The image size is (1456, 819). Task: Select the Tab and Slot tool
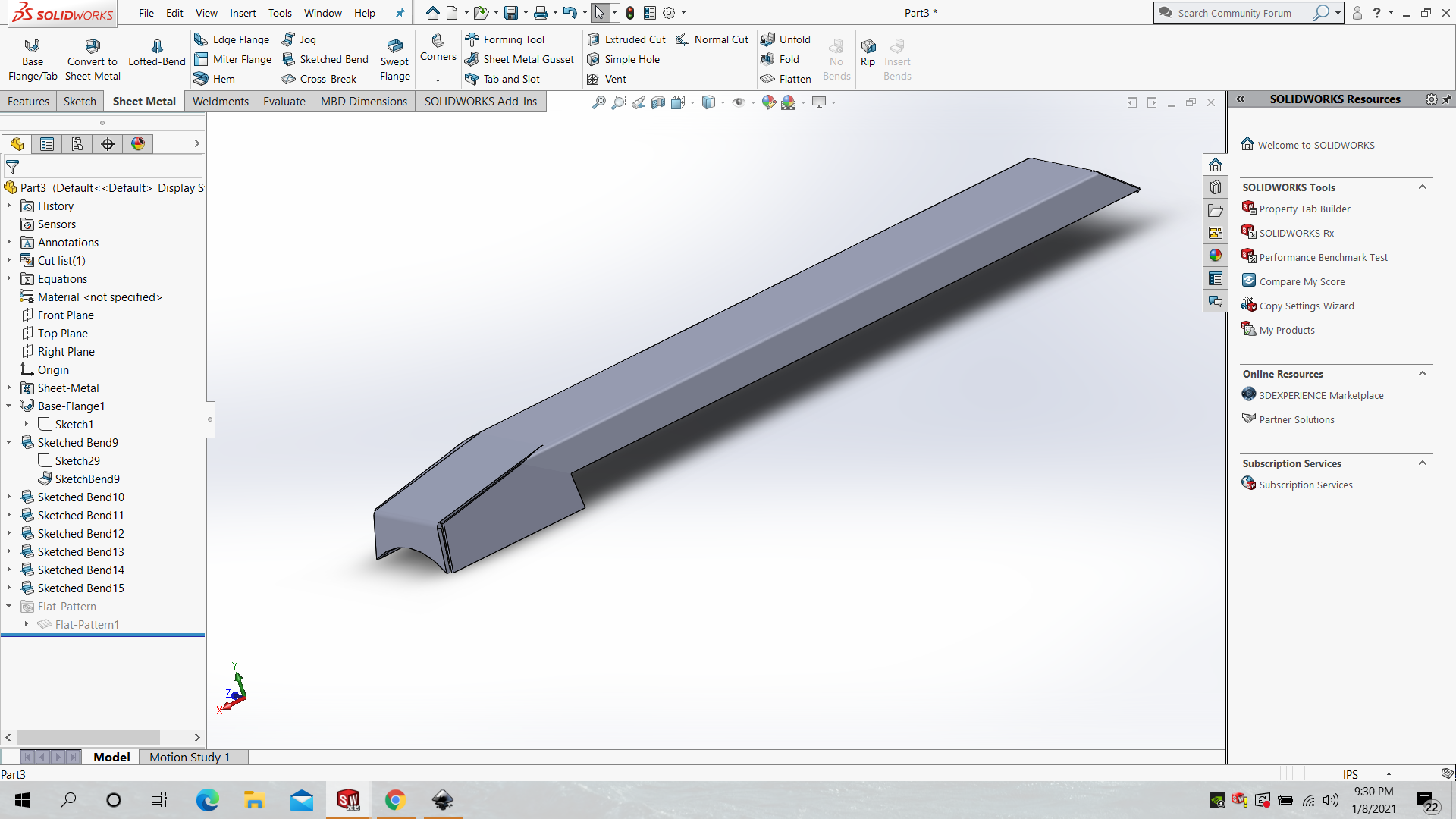[503, 79]
